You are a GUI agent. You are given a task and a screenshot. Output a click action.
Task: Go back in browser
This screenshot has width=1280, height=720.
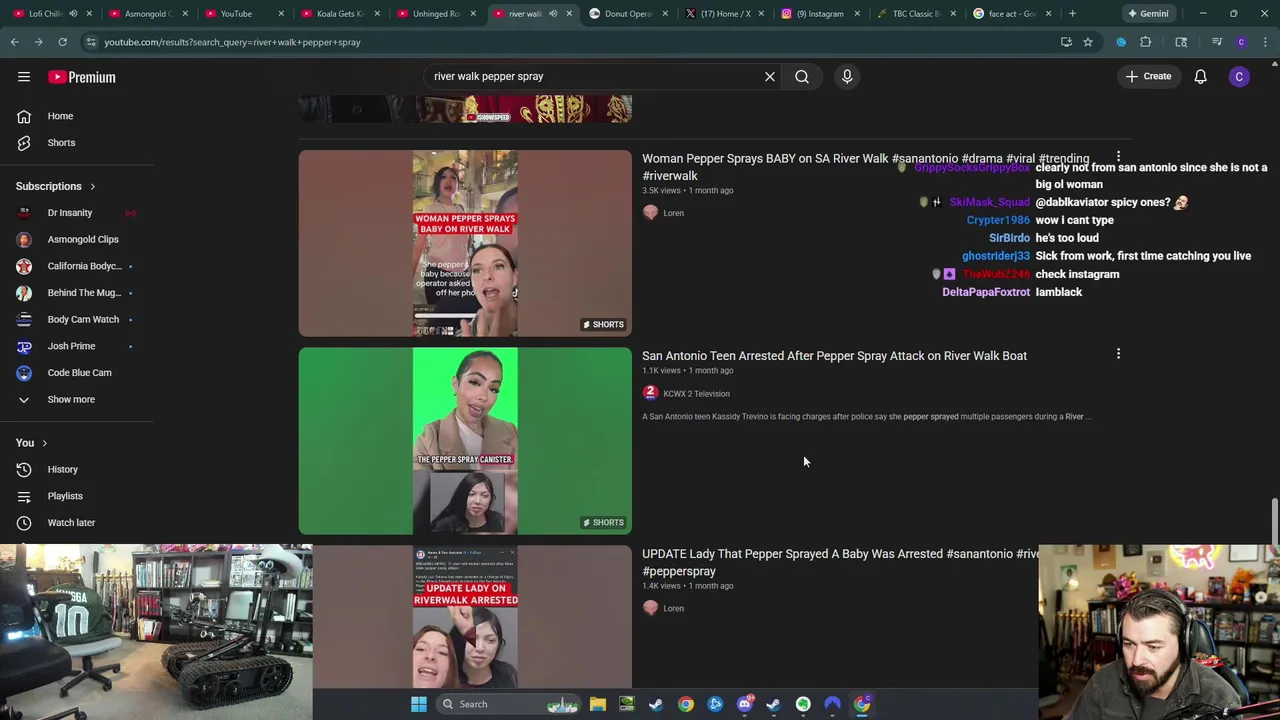[14, 42]
